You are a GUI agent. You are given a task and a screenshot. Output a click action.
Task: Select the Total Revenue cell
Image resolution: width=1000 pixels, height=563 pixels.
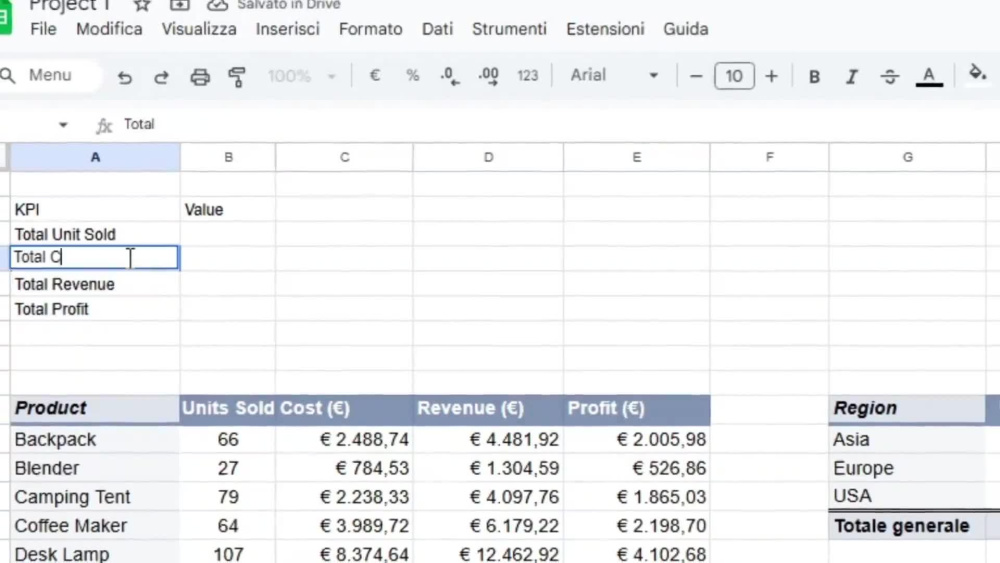point(95,284)
